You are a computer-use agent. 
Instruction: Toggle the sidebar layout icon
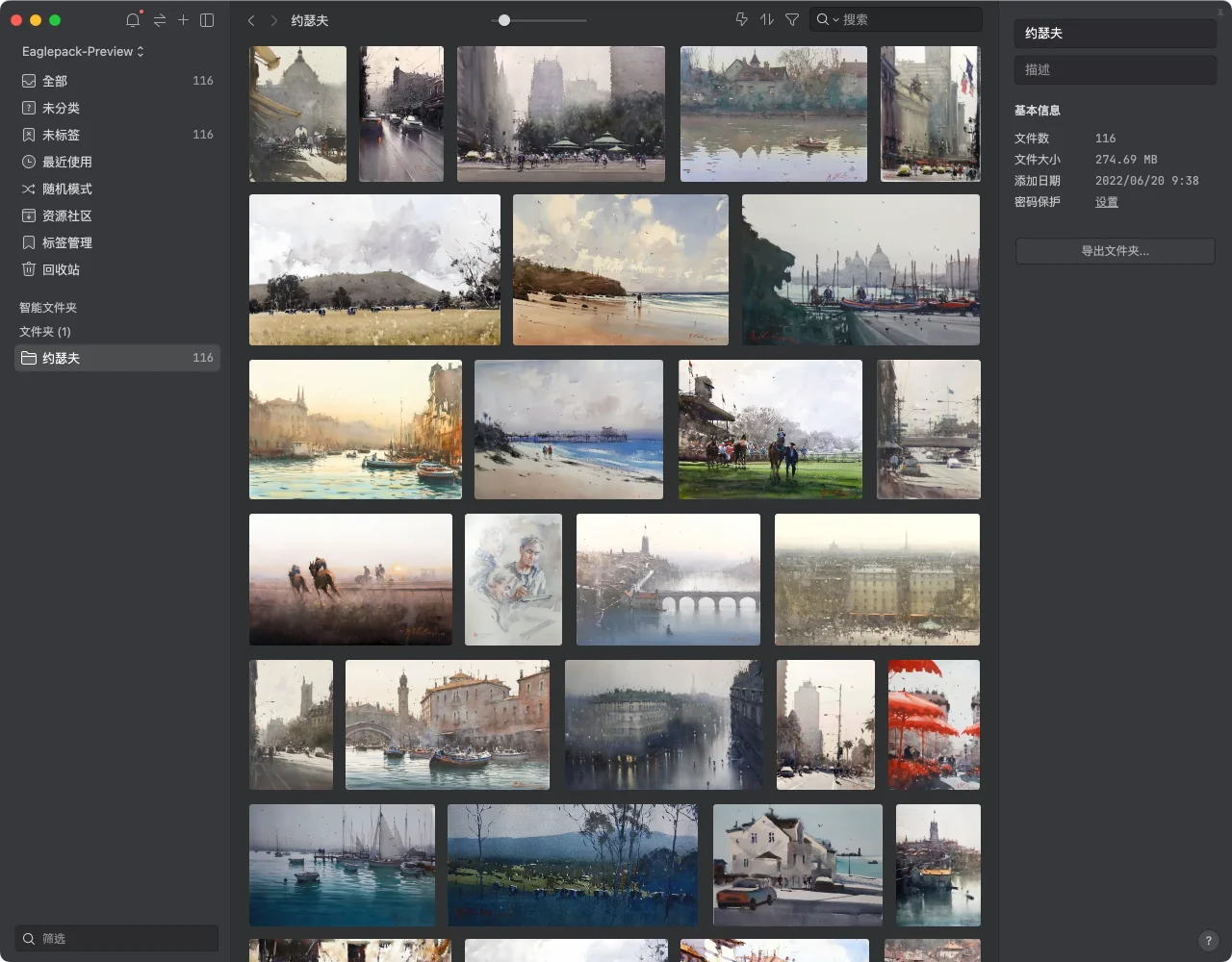pyautogui.click(x=207, y=19)
